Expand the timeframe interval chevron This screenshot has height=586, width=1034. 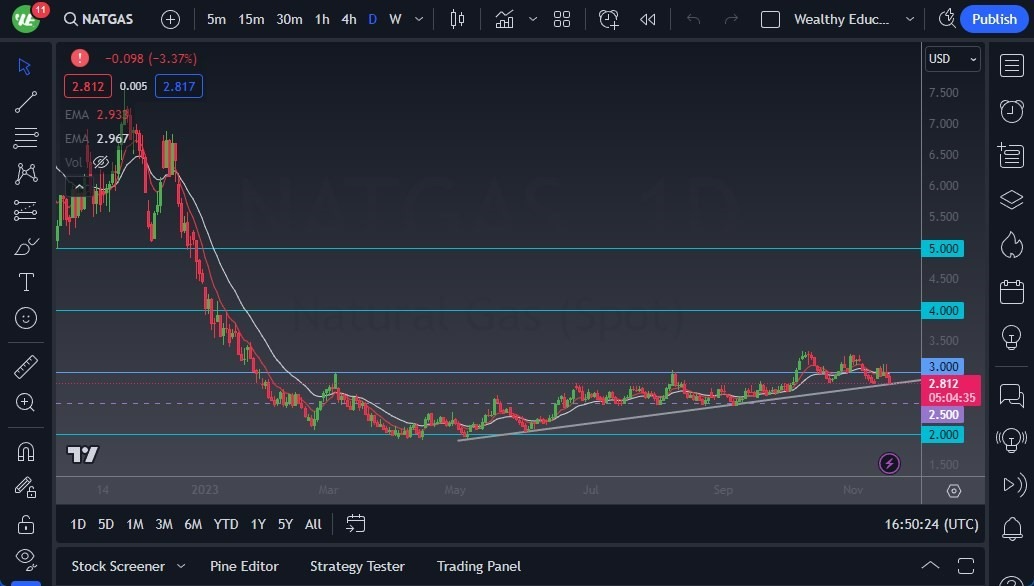click(419, 19)
